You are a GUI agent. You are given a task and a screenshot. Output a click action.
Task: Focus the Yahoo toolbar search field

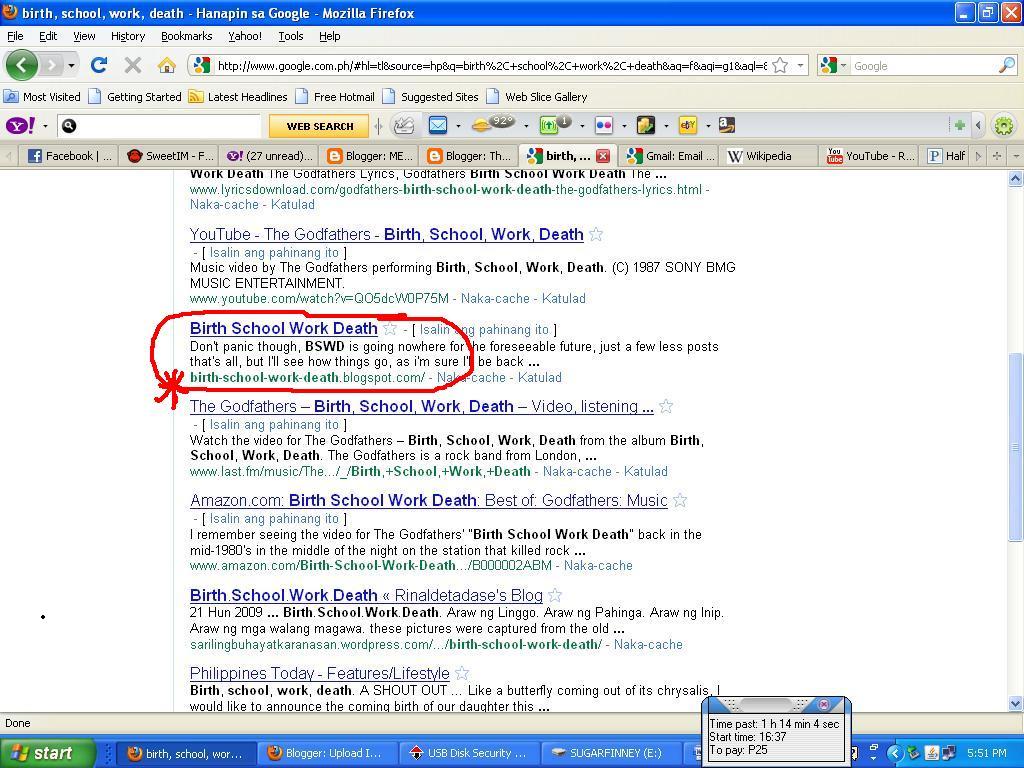click(159, 126)
